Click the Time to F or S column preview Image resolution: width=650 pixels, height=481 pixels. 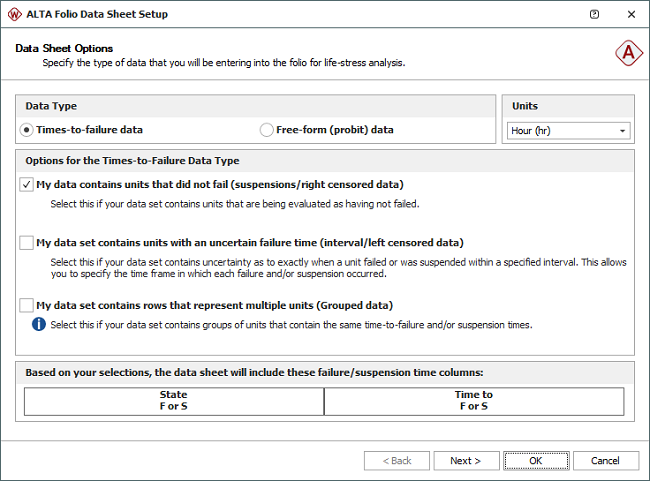474,401
